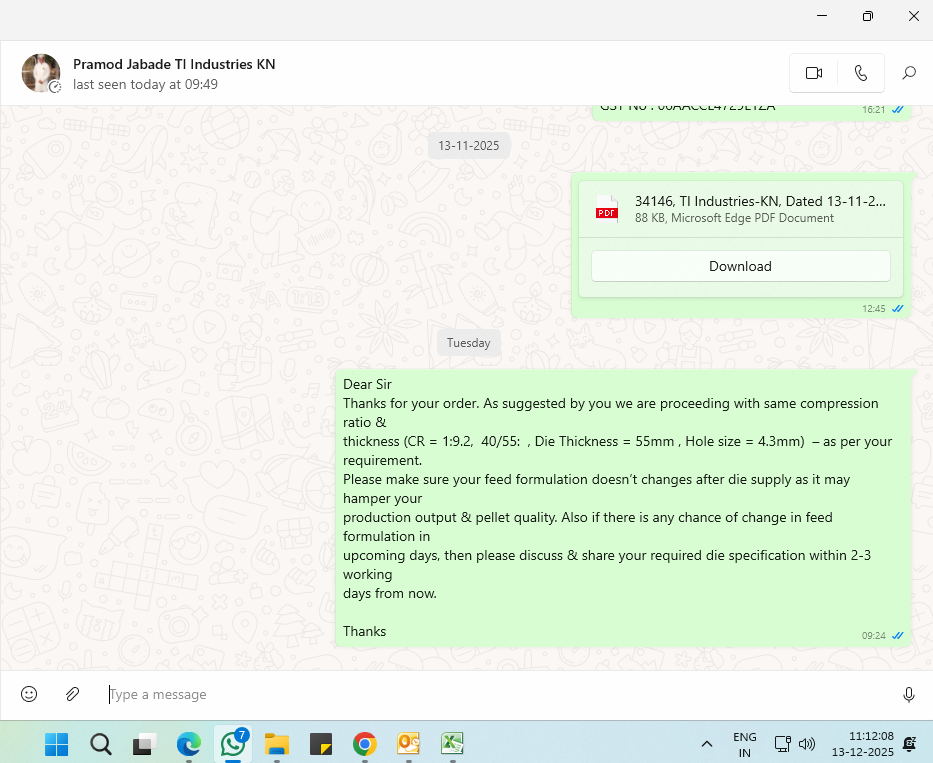The height and width of the screenshot is (763, 933).
Task: Launch Google Chrome from taskbar
Action: click(365, 744)
